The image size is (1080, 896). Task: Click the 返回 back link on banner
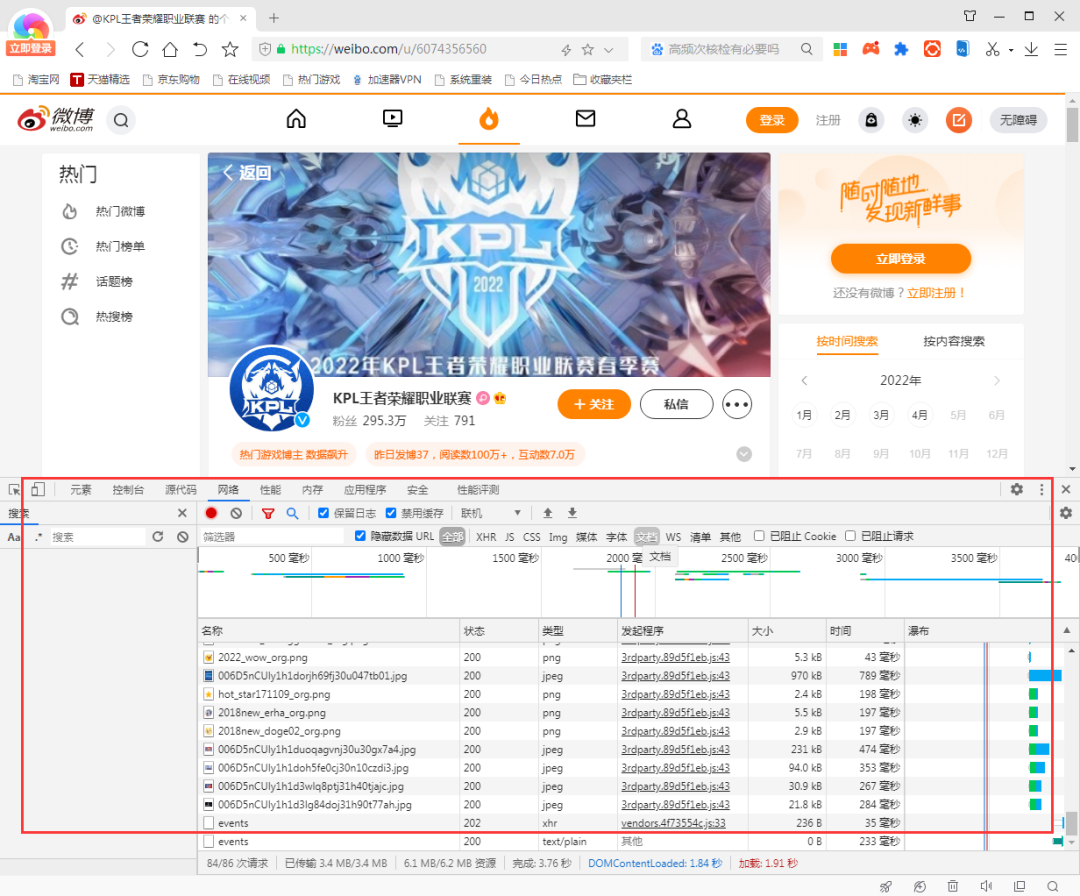pyautogui.click(x=247, y=173)
